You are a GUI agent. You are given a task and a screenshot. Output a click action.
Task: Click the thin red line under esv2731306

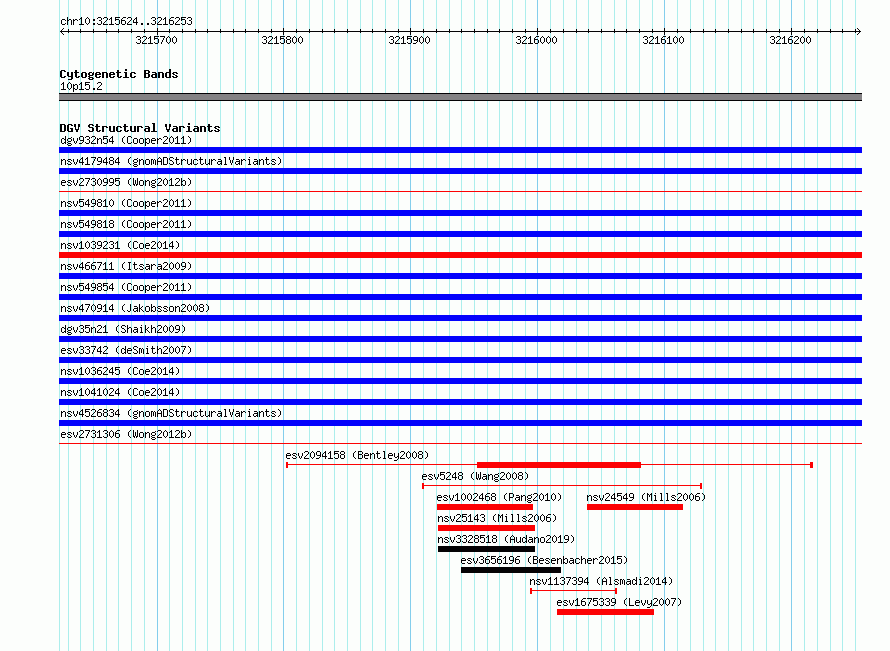coord(460,443)
